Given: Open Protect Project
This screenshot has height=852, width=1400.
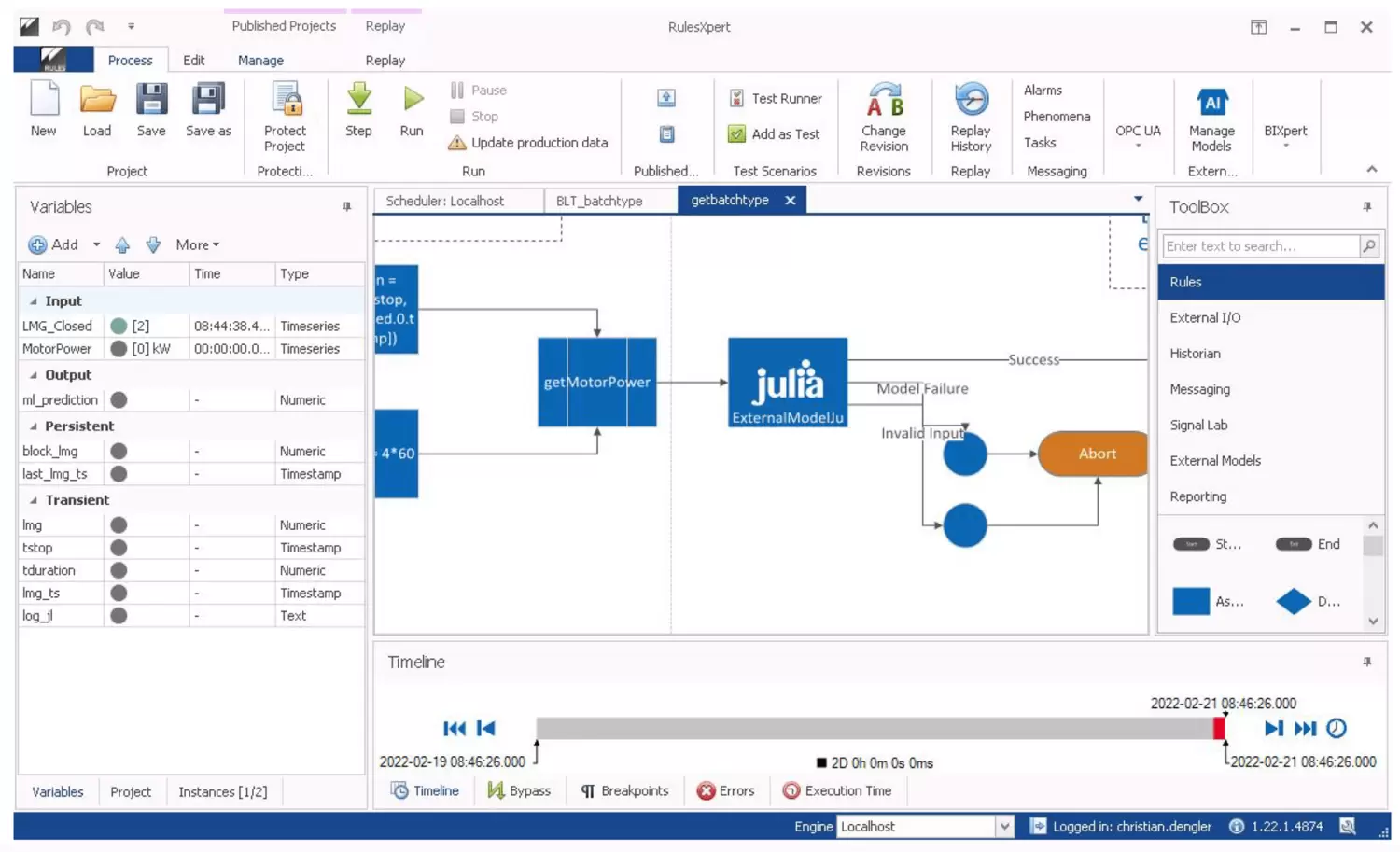Looking at the screenshot, I should pyautogui.click(x=285, y=118).
